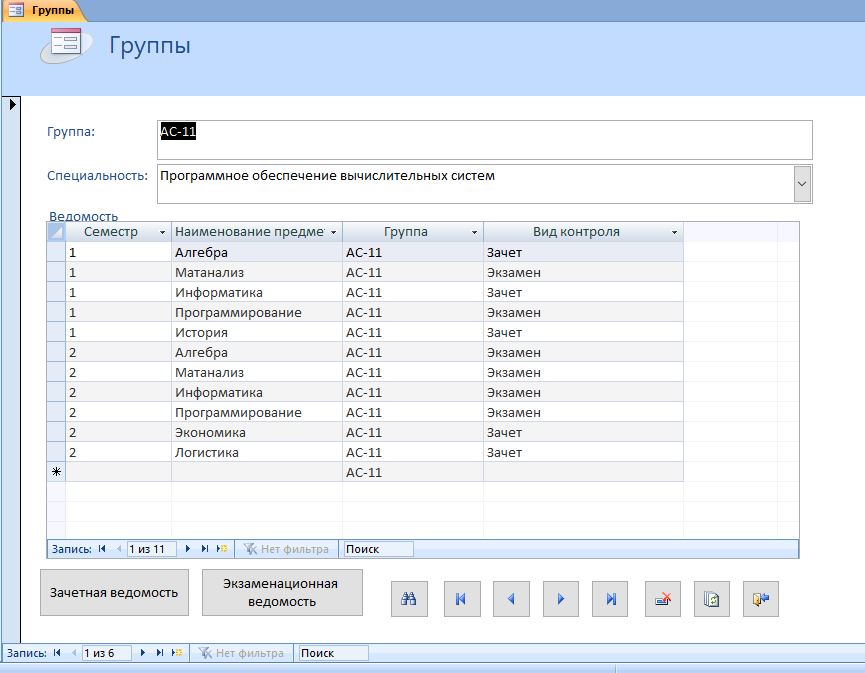Click the close form door icon button
Screen dimensions: 865x673
click(x=761, y=599)
